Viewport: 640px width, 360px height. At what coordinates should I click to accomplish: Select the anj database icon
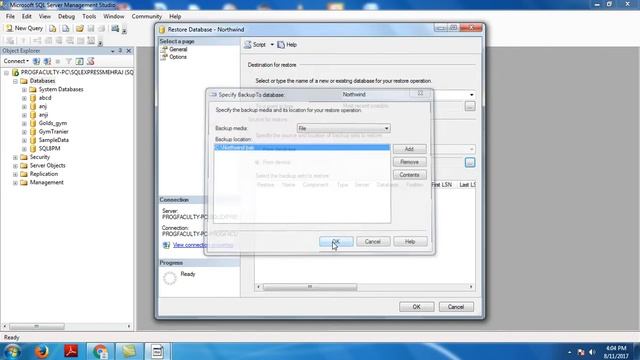point(33,106)
